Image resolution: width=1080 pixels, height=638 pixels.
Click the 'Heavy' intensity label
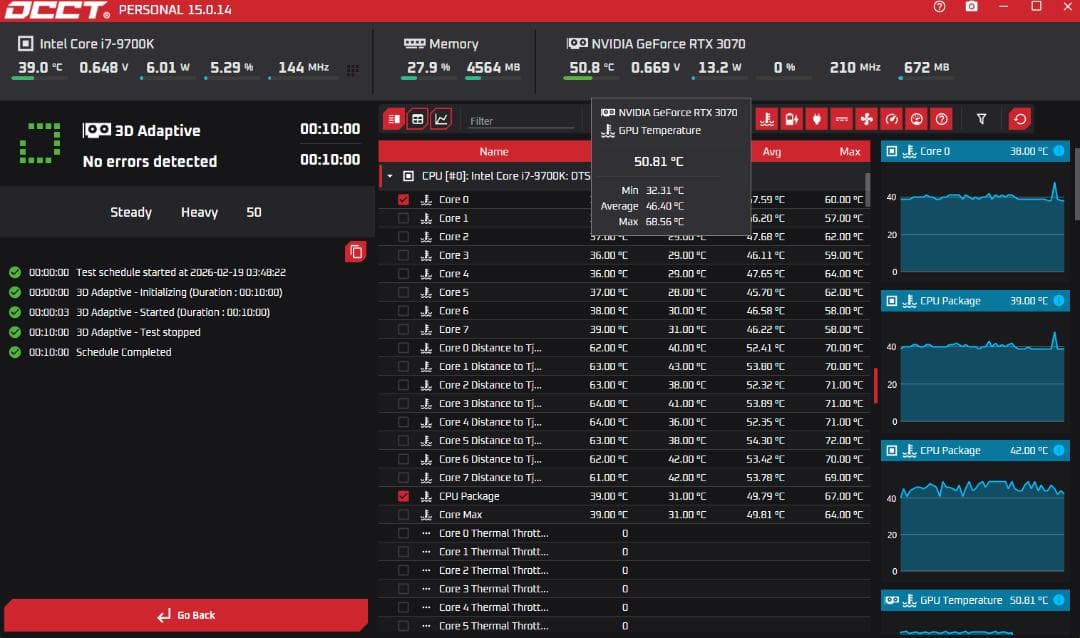199,212
